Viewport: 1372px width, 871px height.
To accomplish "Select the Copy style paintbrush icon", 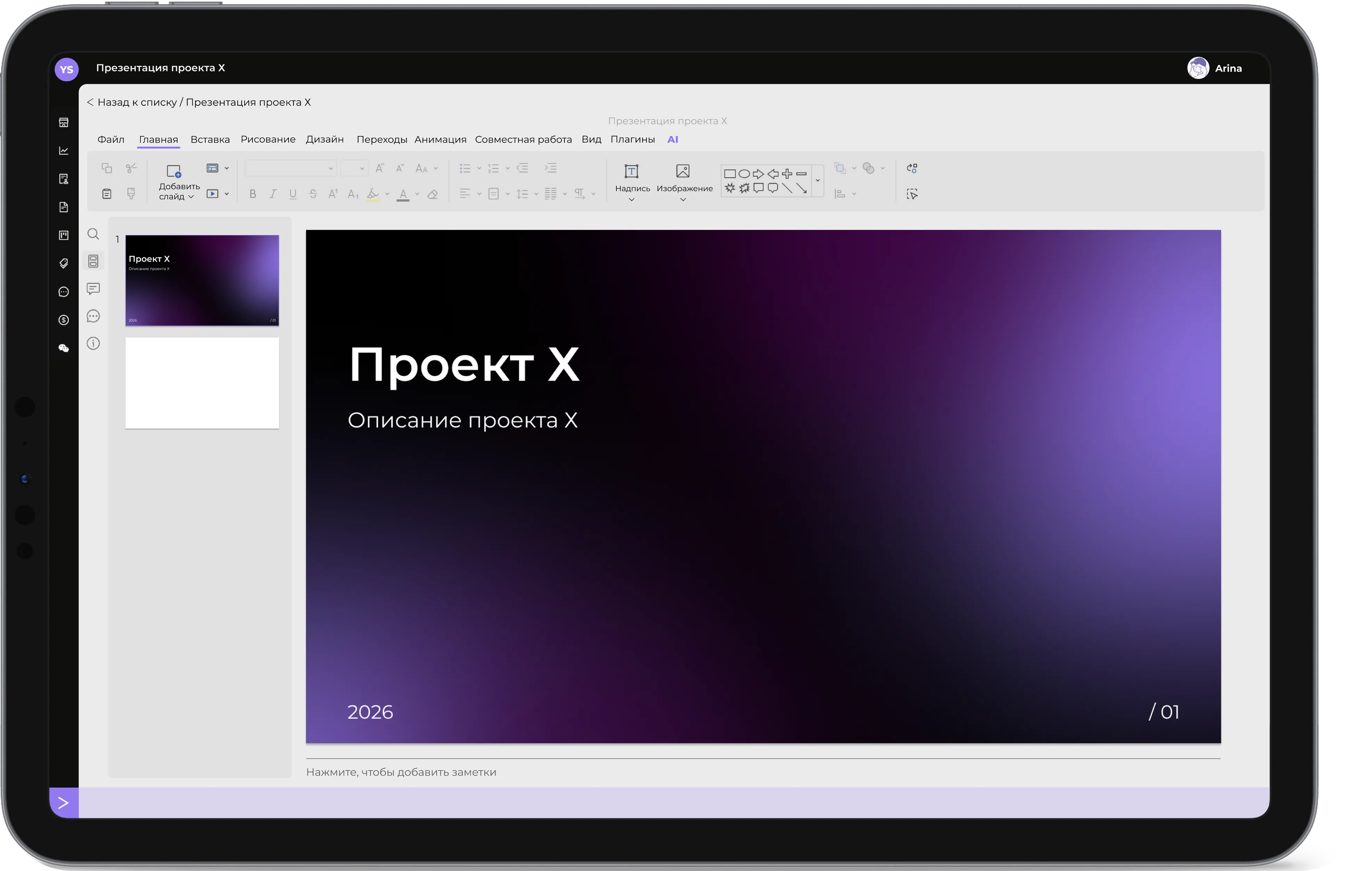I will pos(131,194).
